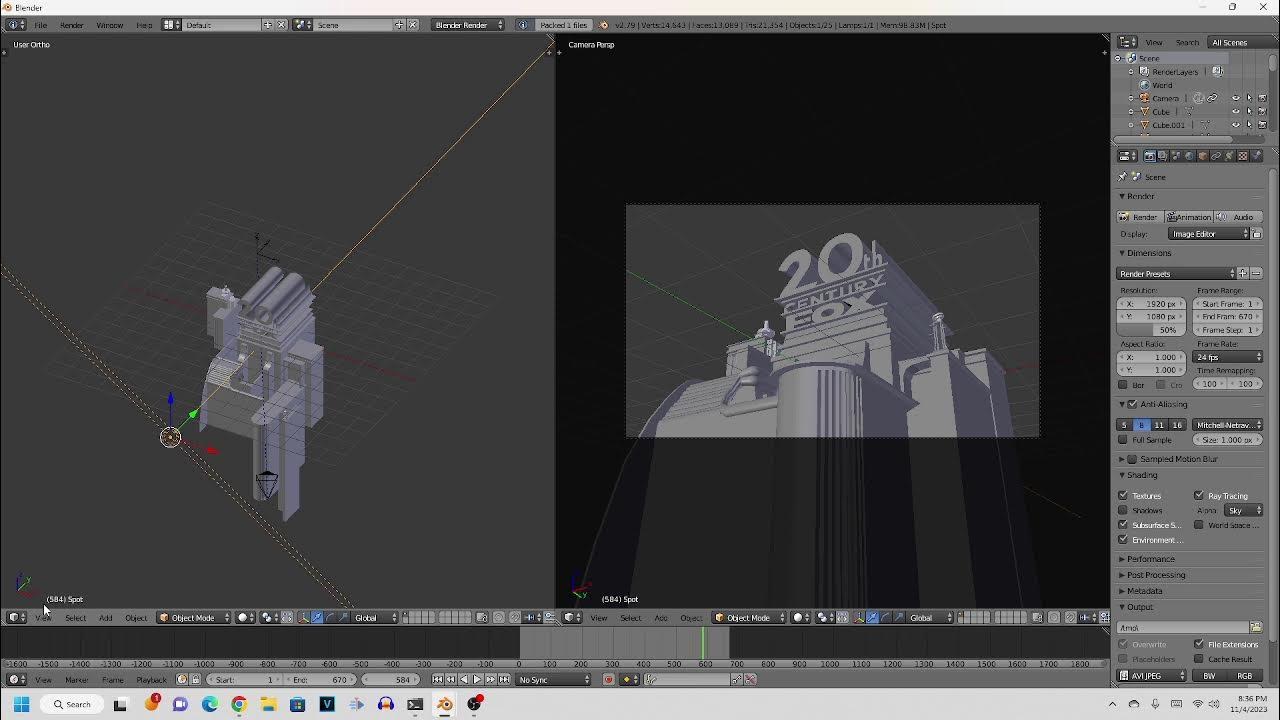Click the Windows Start button
Screen dimensions: 1280x720
pyautogui.click(x=21, y=704)
